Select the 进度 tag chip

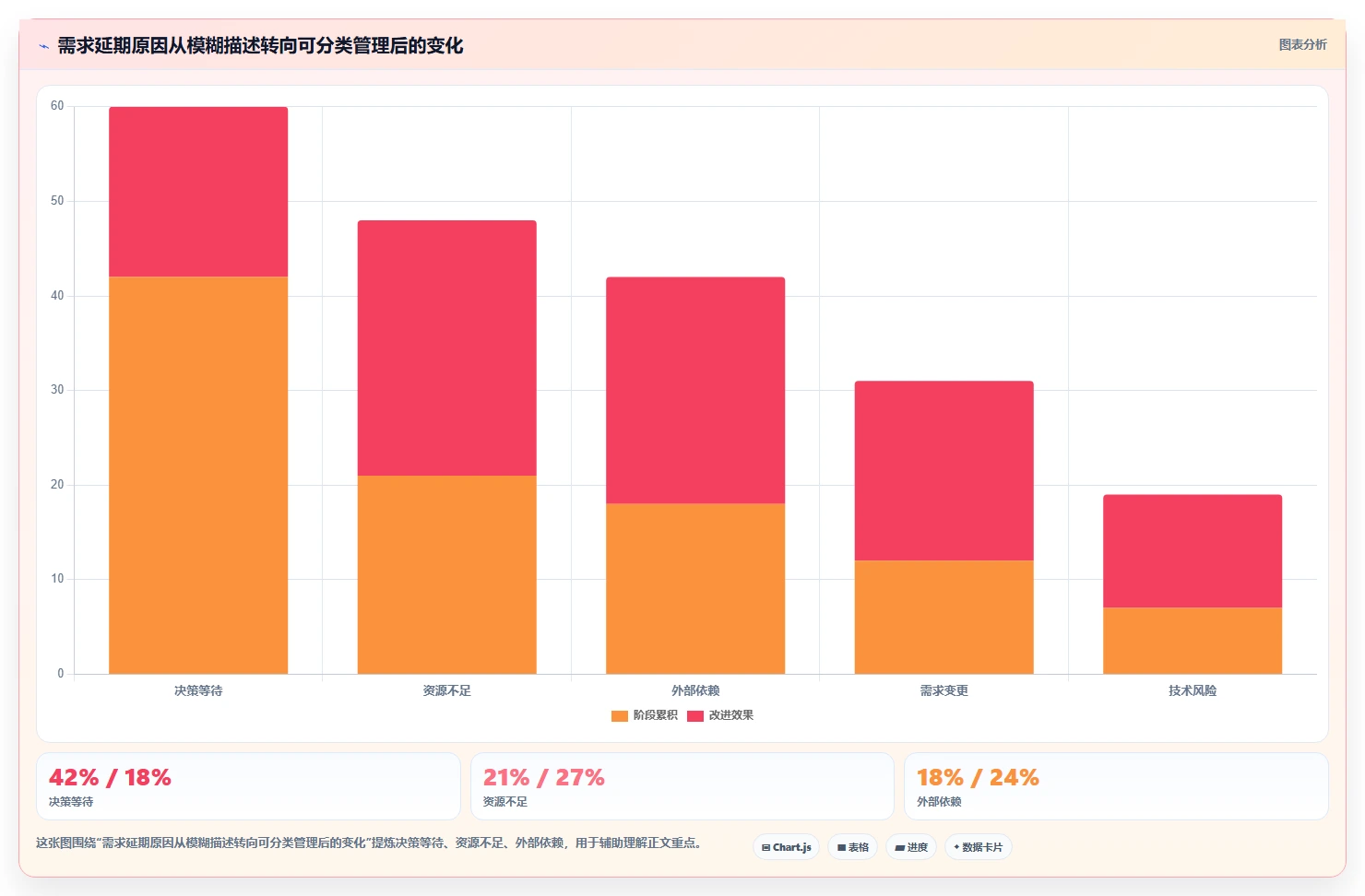[911, 847]
